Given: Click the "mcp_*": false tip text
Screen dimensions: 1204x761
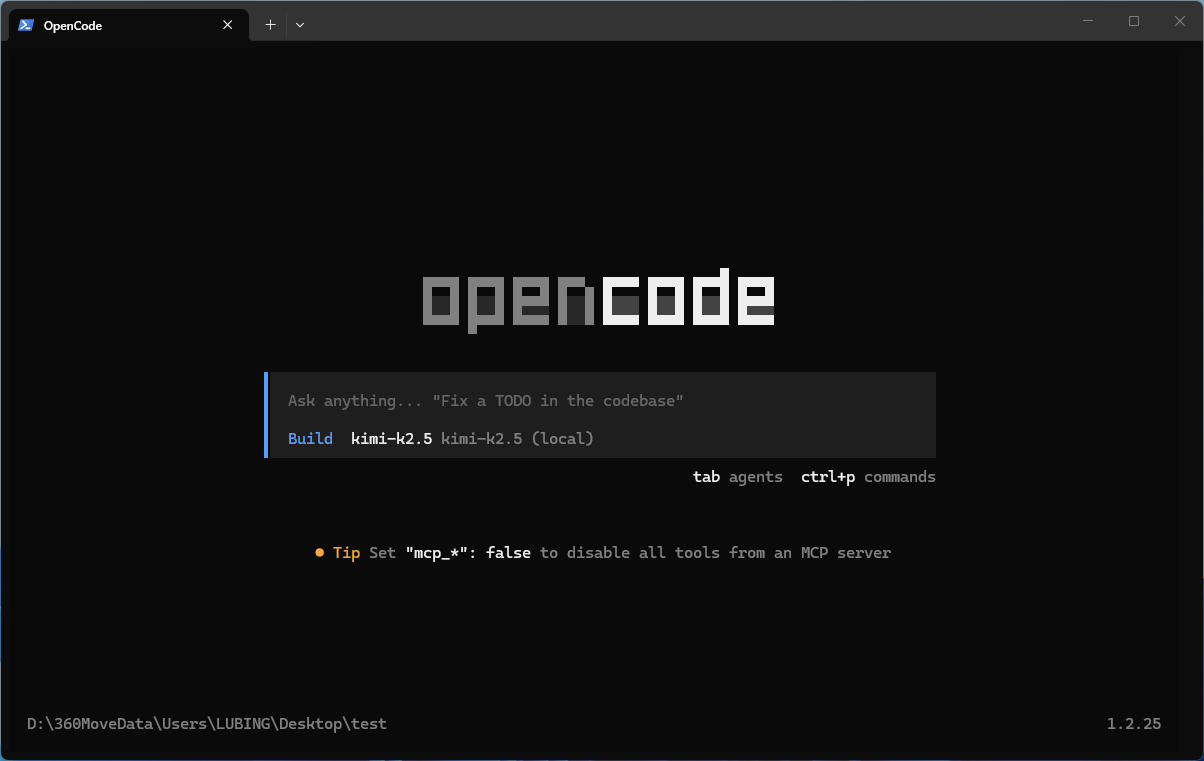Looking at the screenshot, I should tap(468, 552).
